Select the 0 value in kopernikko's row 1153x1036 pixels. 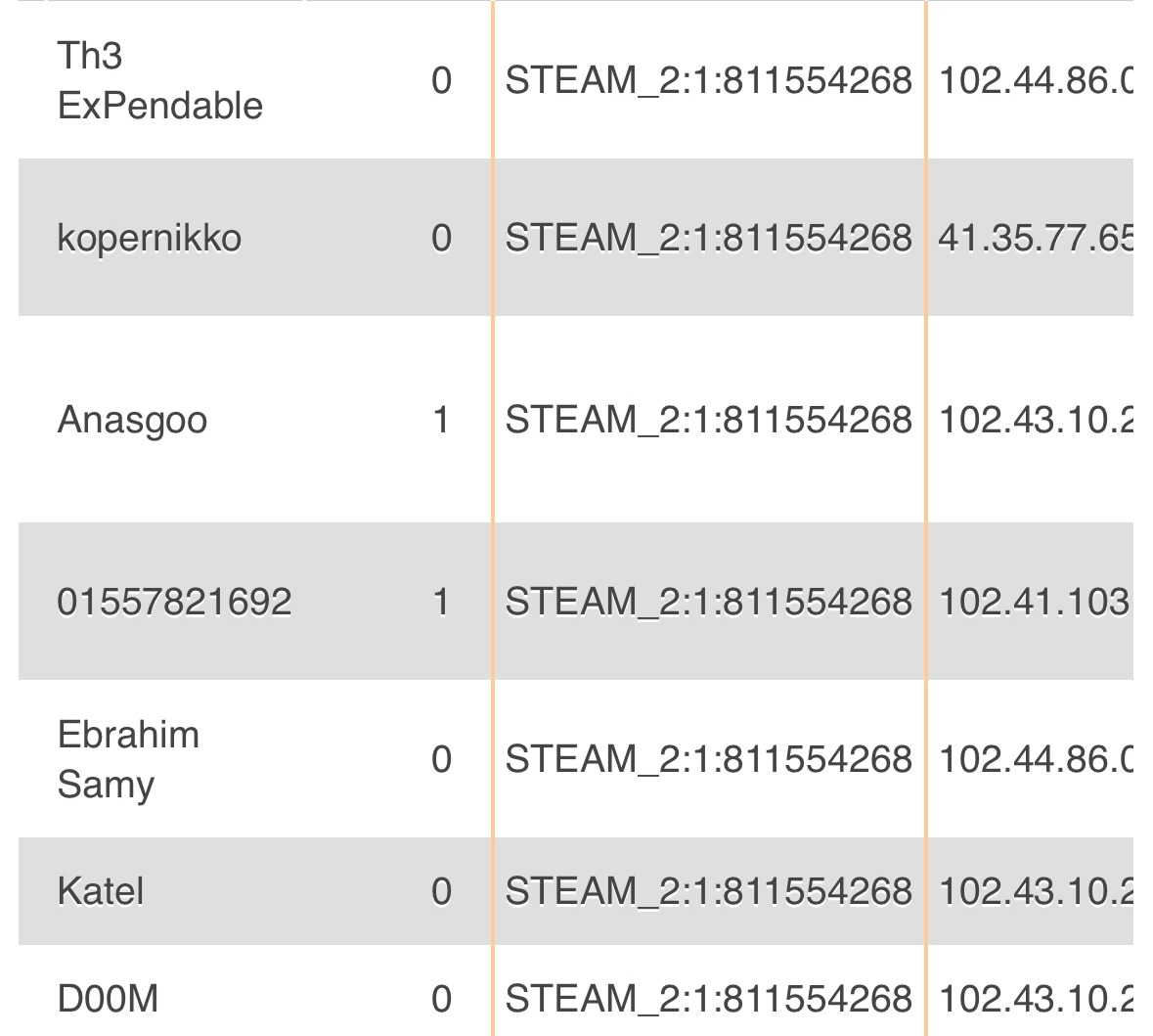(441, 238)
